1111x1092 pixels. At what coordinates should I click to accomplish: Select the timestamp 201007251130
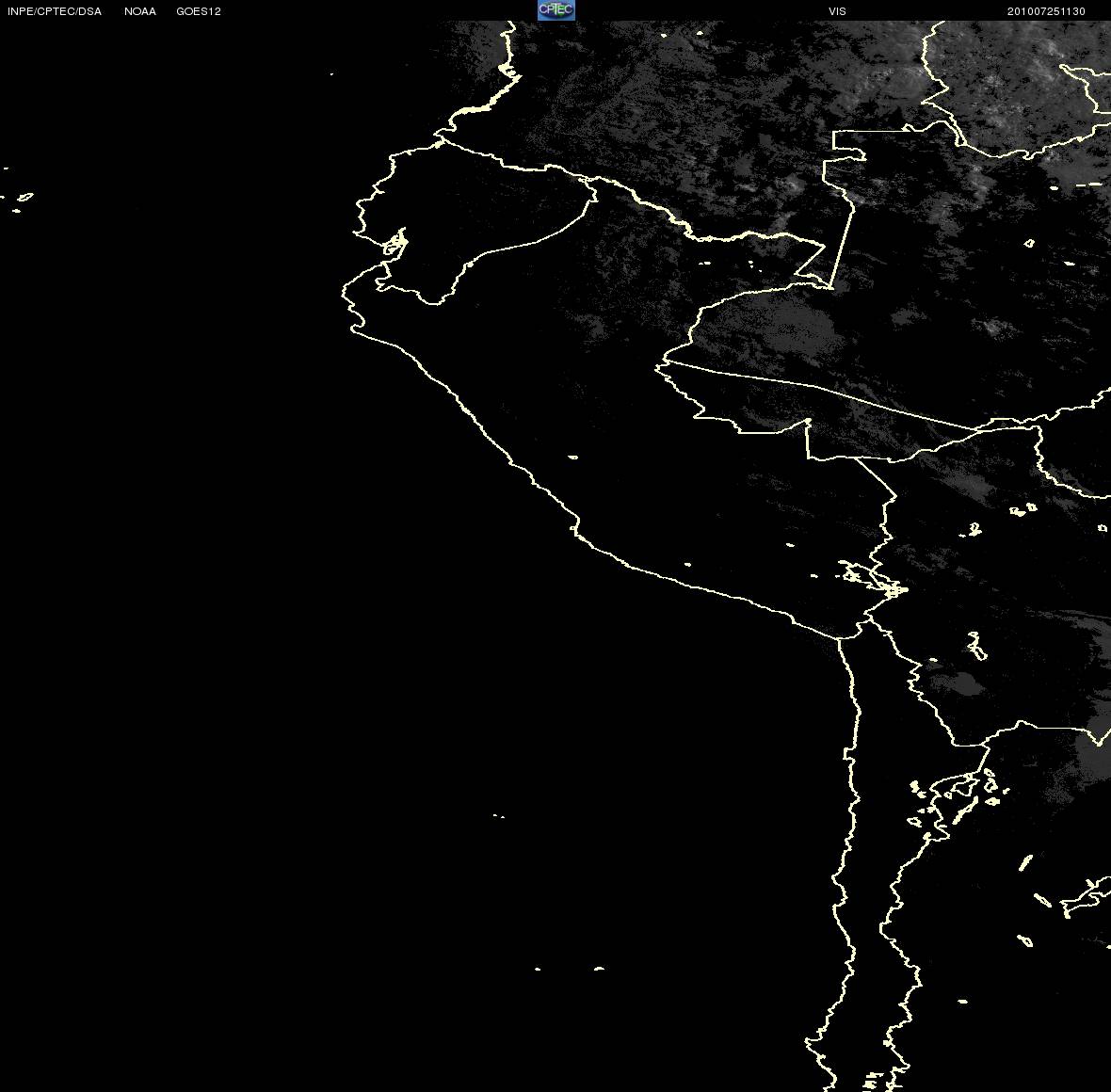(x=1046, y=11)
